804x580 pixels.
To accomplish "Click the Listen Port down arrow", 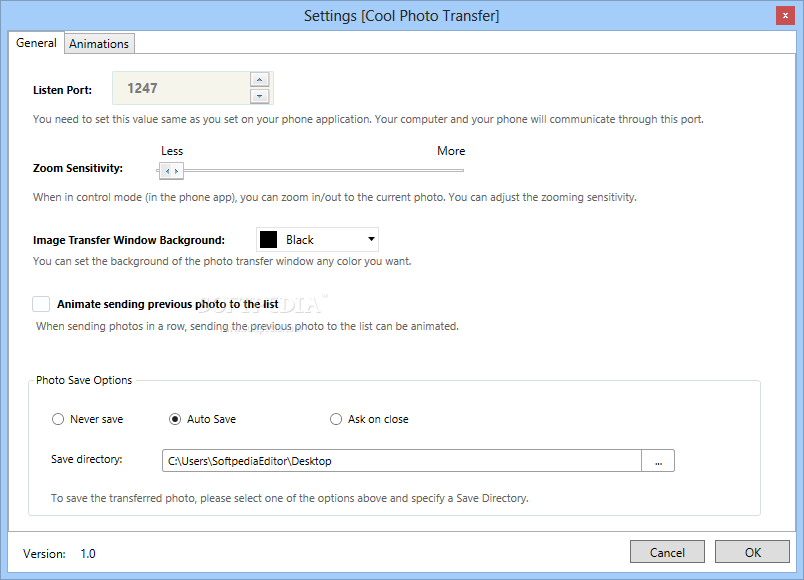I will click(x=259, y=96).
